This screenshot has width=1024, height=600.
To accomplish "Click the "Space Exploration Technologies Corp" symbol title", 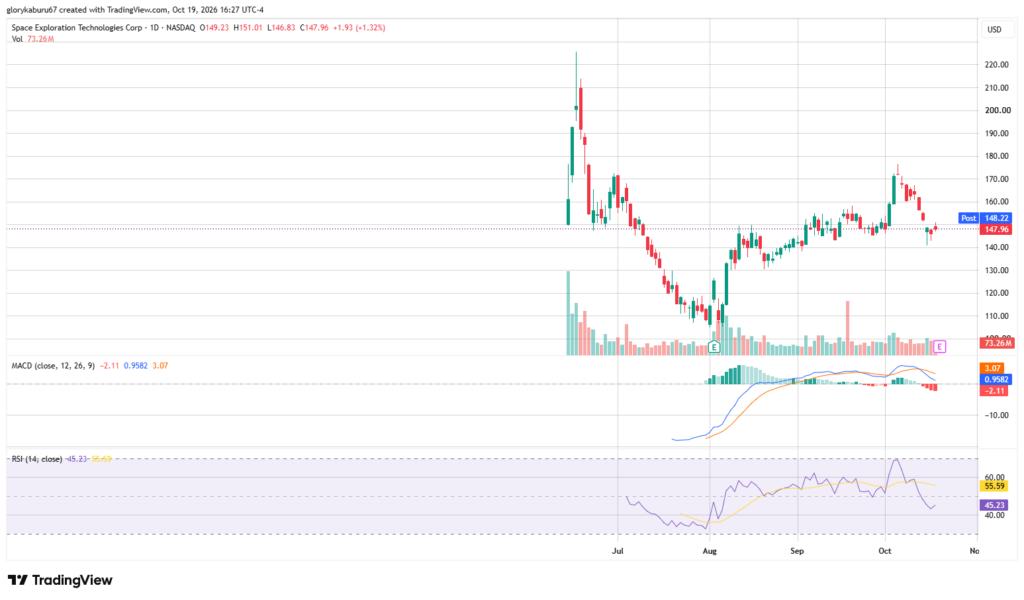I will tap(76, 28).
